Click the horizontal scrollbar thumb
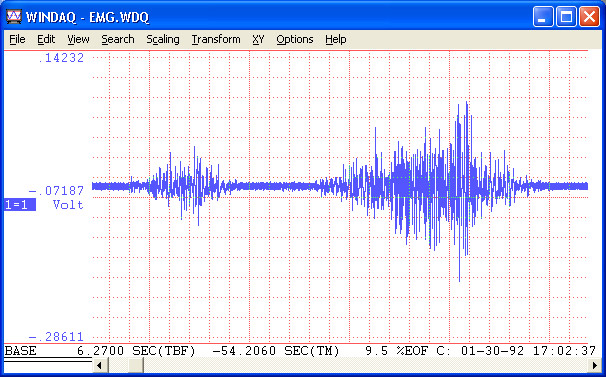Viewport: 606px width, 377px height. [136, 365]
